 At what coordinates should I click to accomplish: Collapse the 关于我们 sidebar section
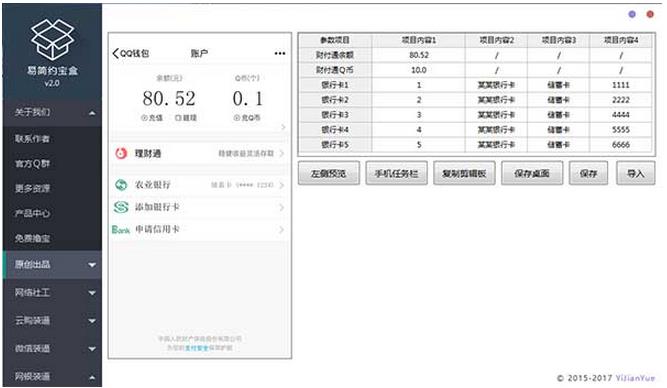pyautogui.click(x=52, y=112)
